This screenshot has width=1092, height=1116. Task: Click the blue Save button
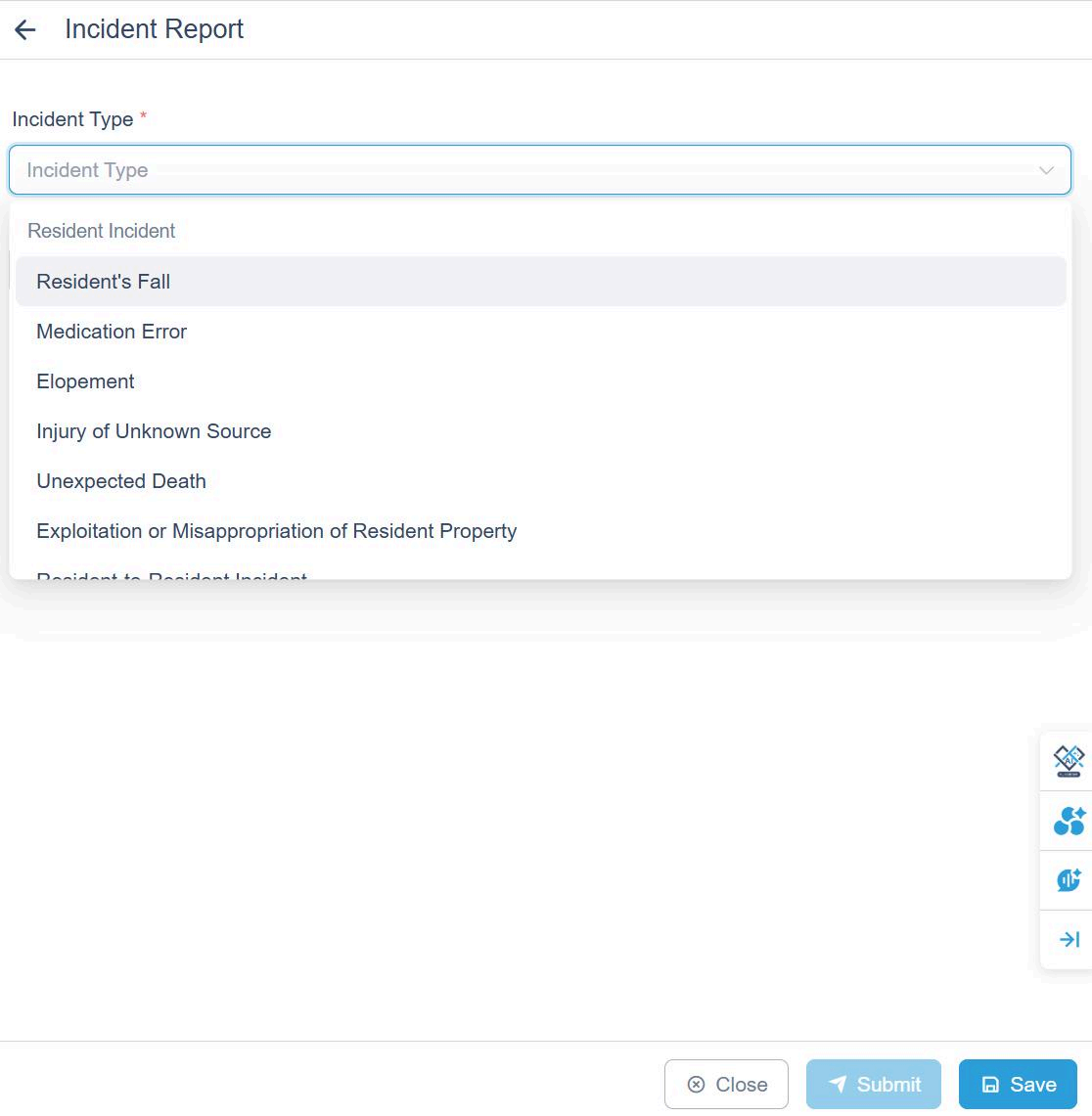click(x=1018, y=1084)
